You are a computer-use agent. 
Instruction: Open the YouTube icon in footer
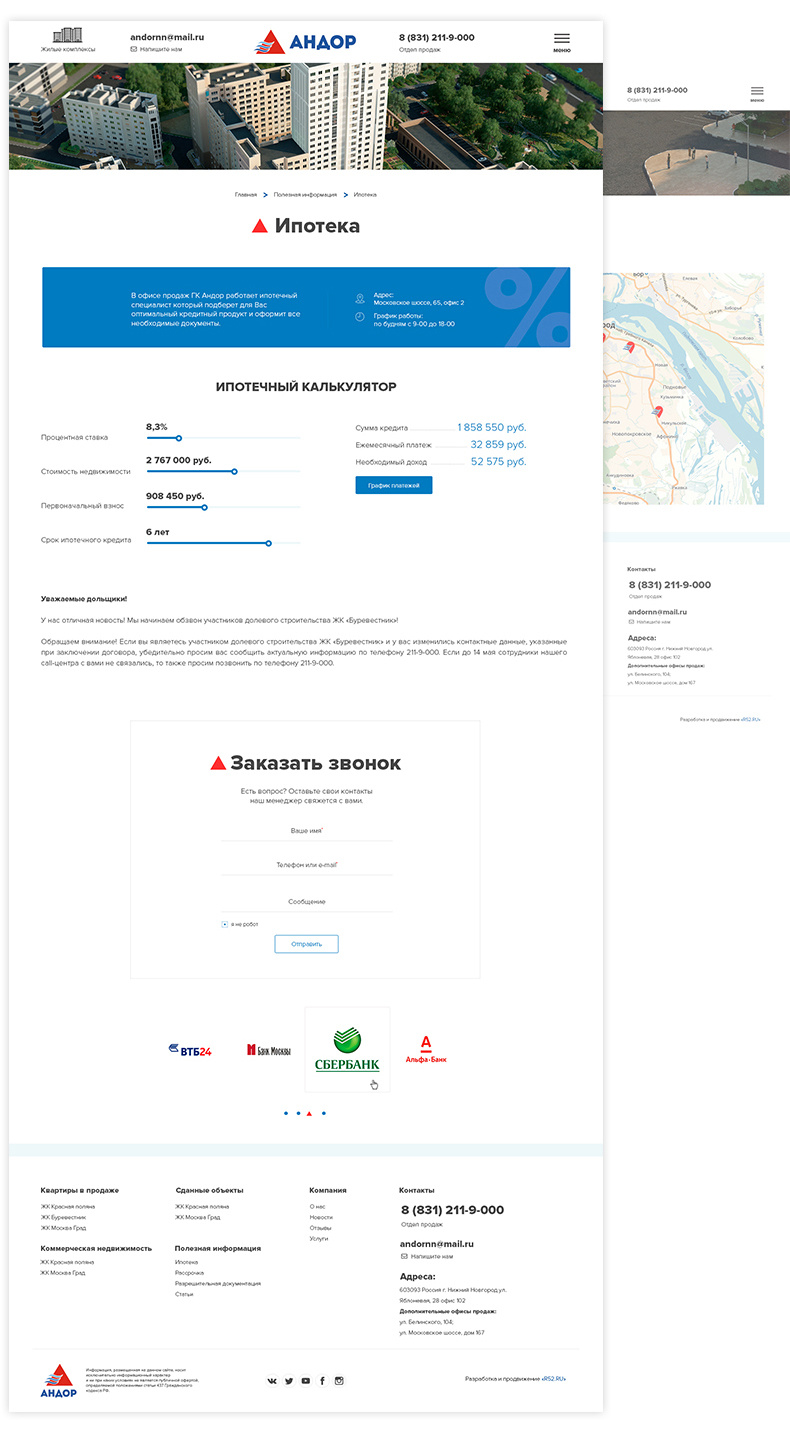click(306, 1381)
